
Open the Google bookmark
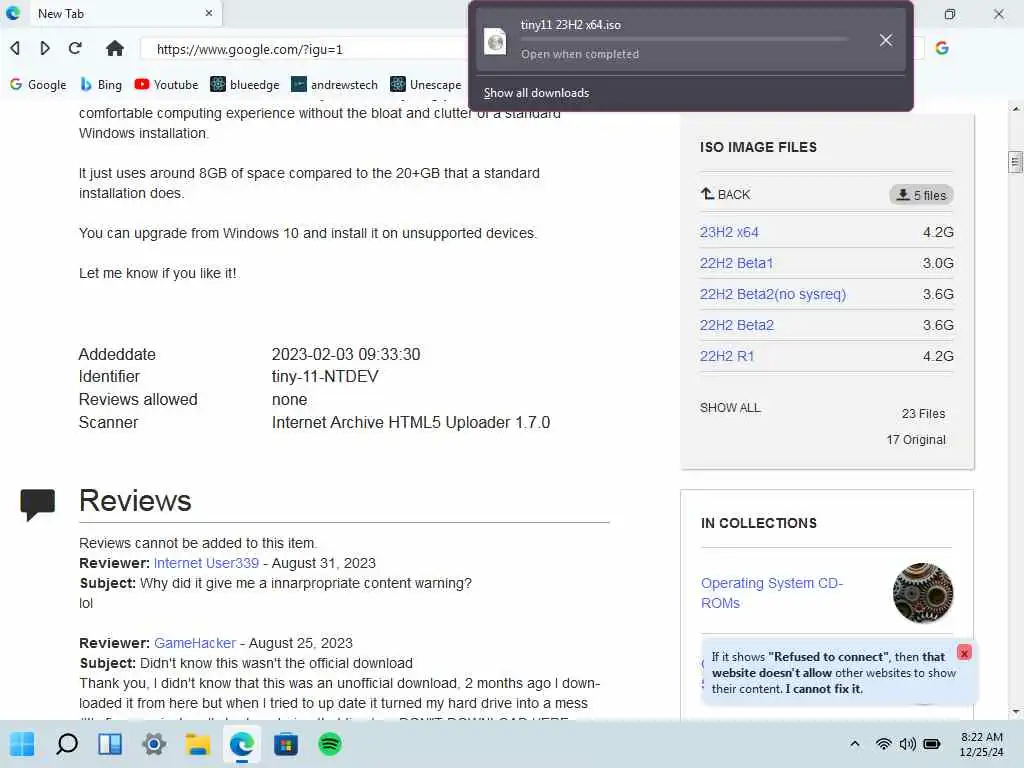click(x=38, y=84)
